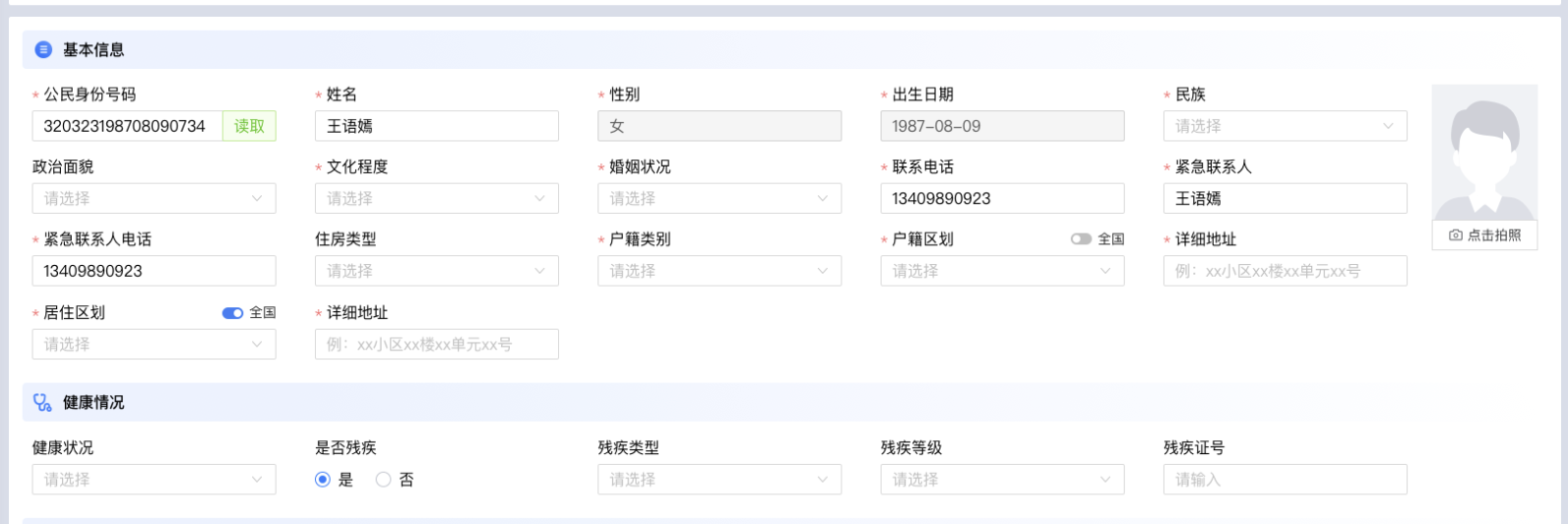Open the 民族 dropdown
Viewport: 1568px width, 524px height.
coord(1285,126)
